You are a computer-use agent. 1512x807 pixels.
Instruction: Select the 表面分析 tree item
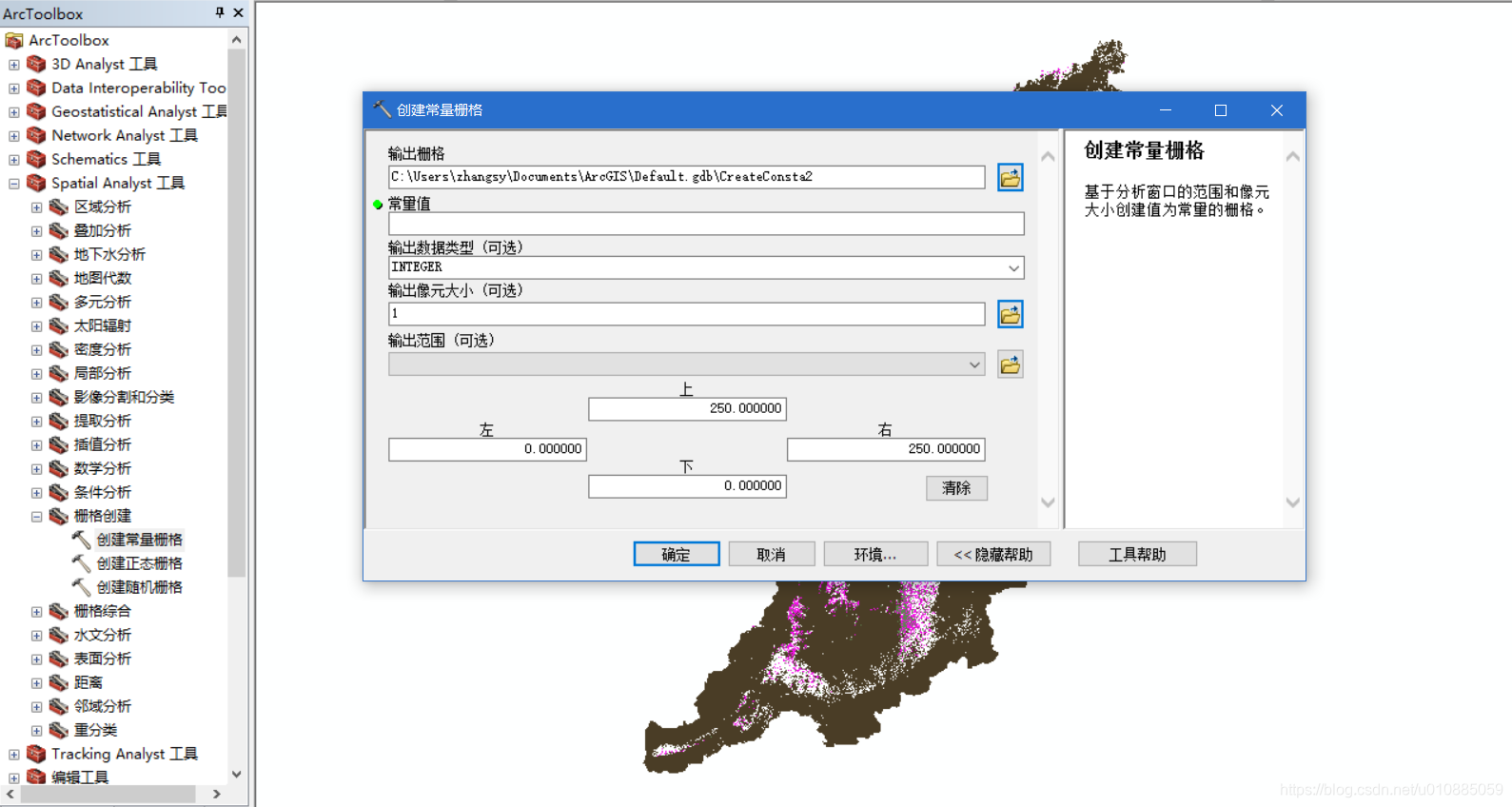point(103,659)
